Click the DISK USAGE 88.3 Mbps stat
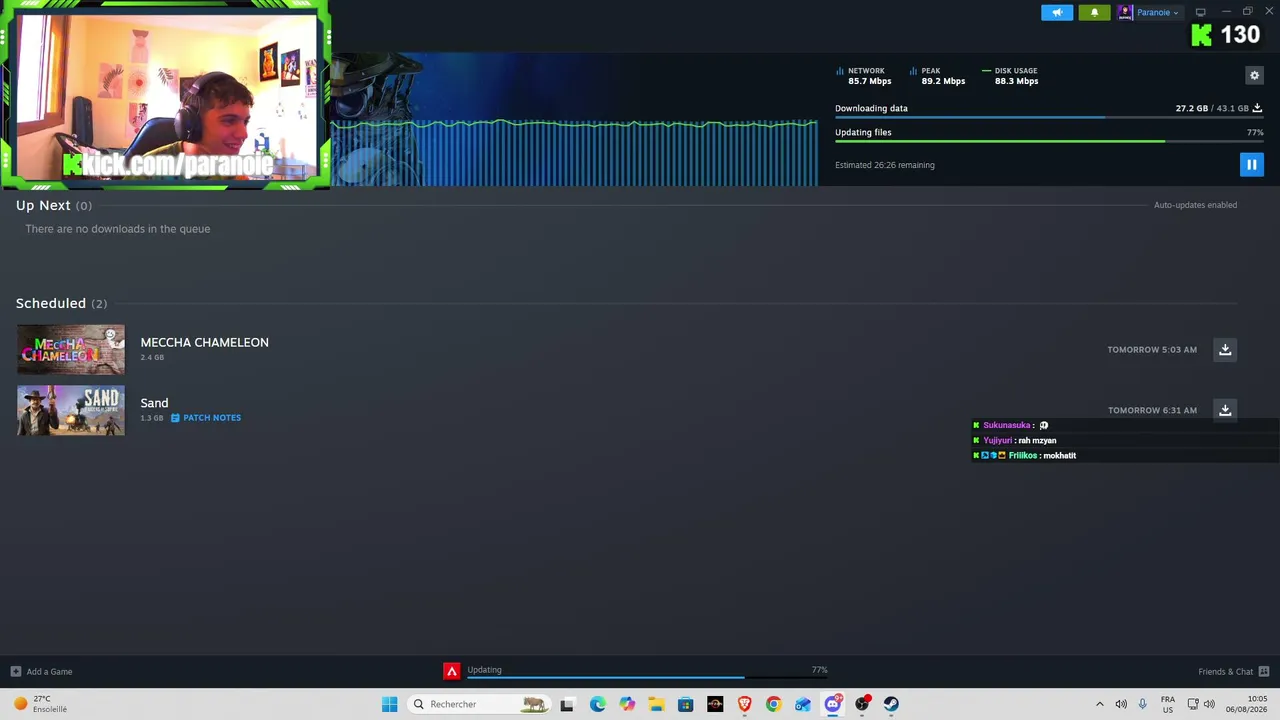 tap(1011, 76)
